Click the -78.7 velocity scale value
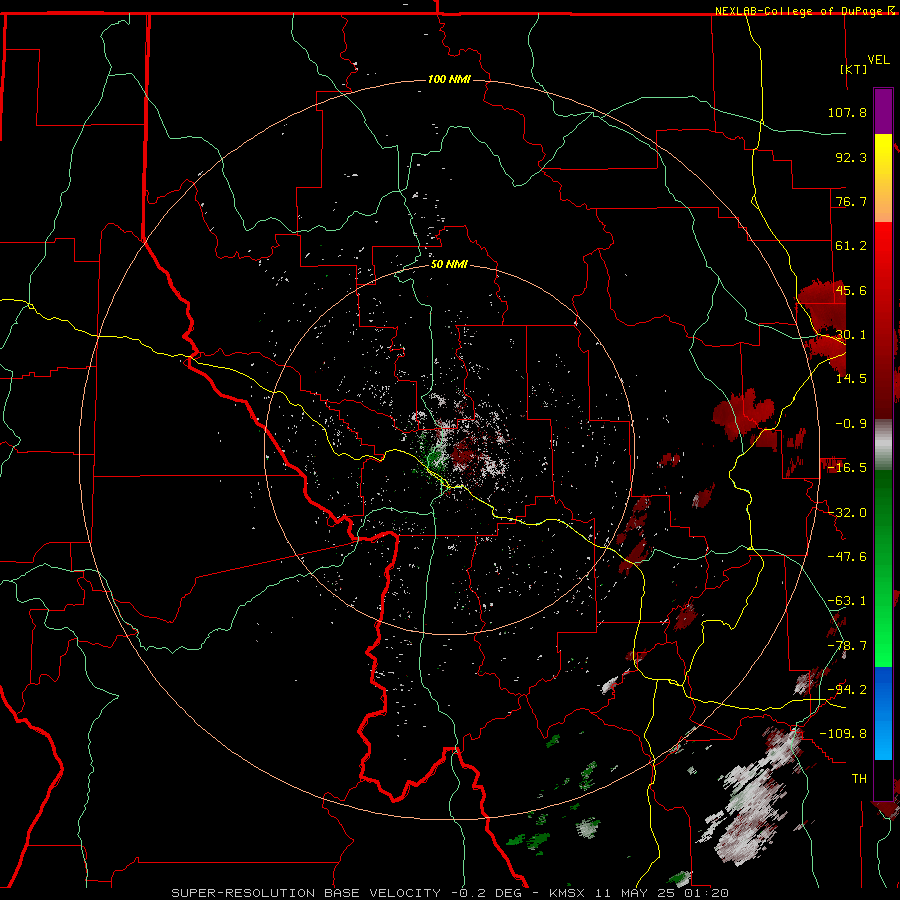Viewport: 900px width, 900px height. 847,646
